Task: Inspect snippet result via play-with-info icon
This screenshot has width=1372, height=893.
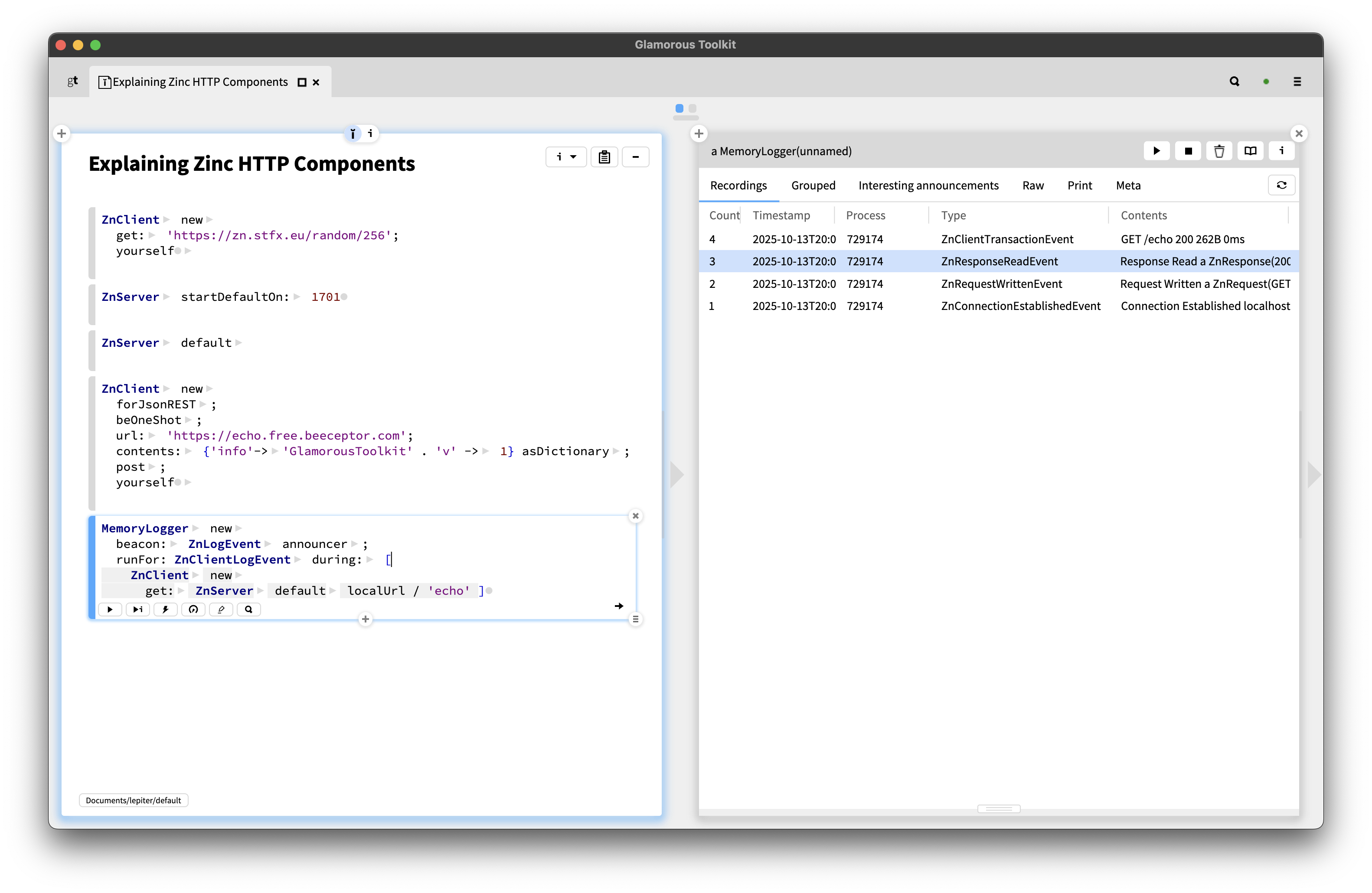Action: (x=137, y=609)
